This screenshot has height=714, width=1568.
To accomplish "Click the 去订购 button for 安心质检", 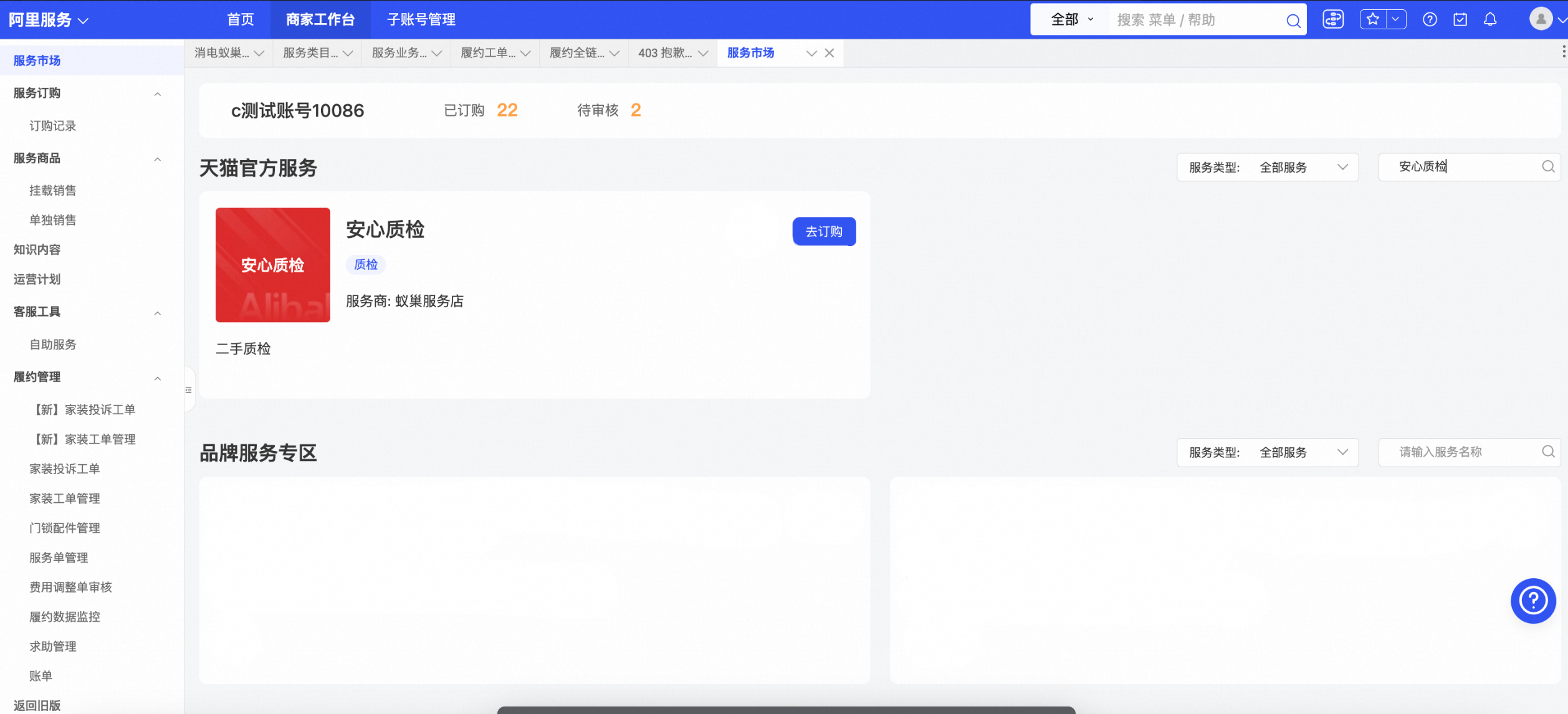I will tap(824, 231).
